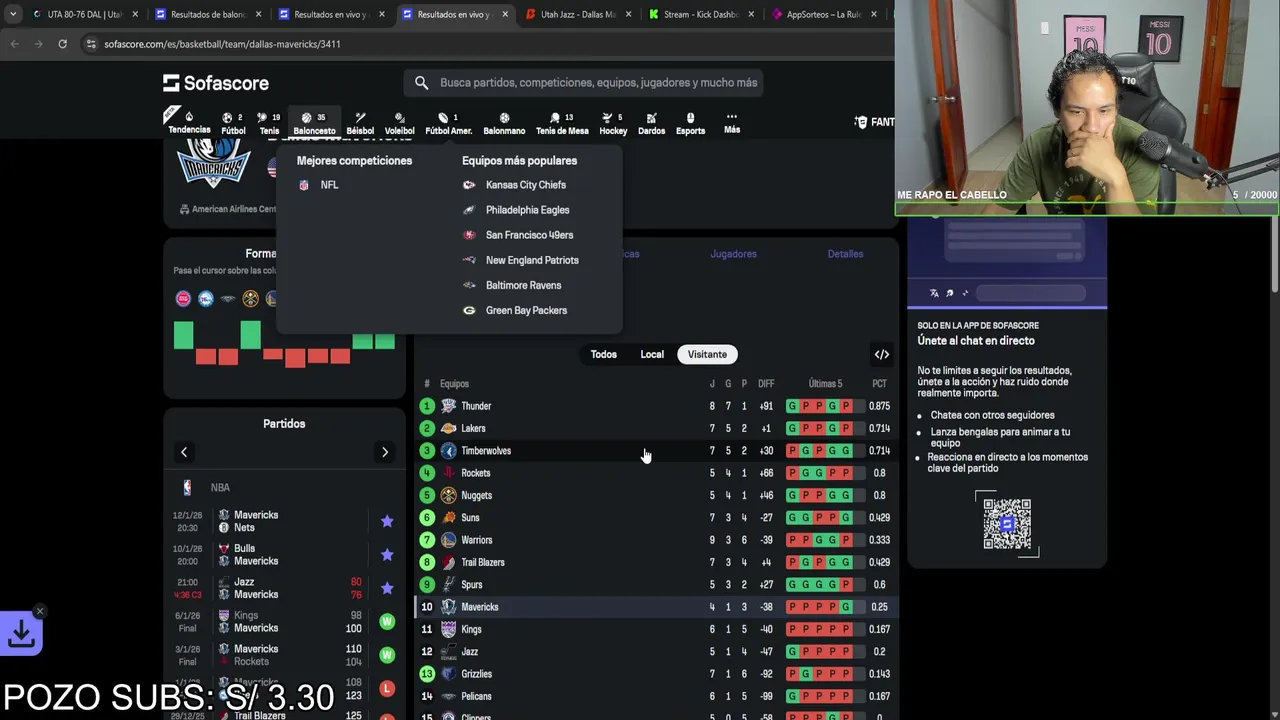The height and width of the screenshot is (720, 1280).
Task: Open Timberwolves in the standings table
Action: (655, 451)
